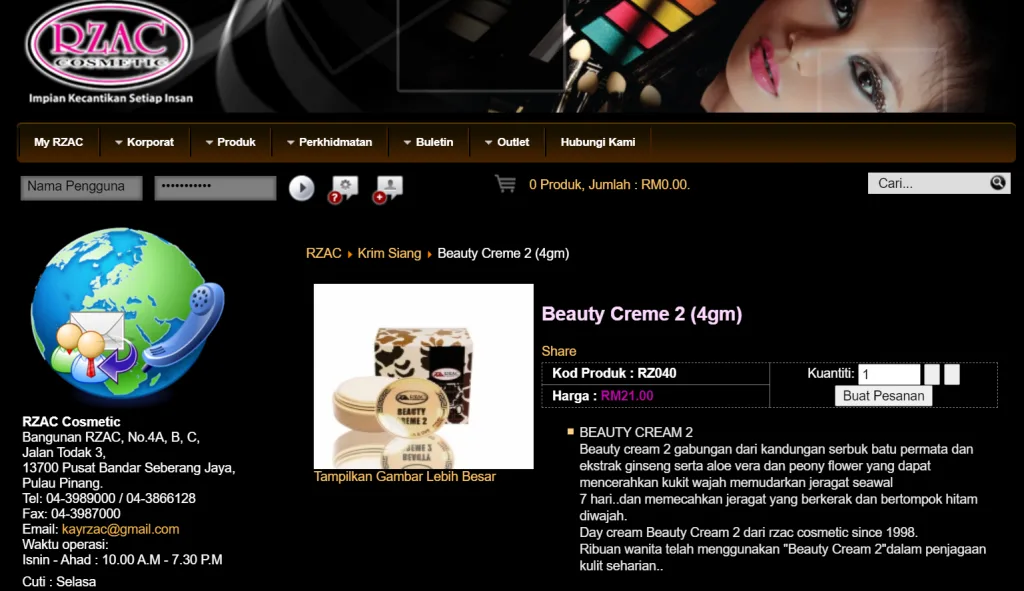
Task: Focus the Nama Pengguna username field
Action: point(82,187)
